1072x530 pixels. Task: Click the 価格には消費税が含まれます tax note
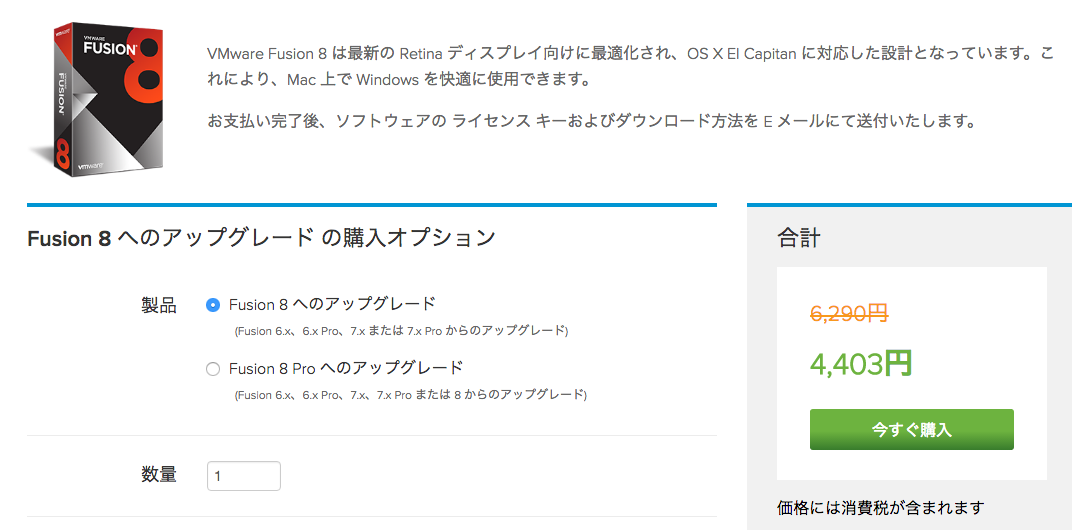tap(880, 507)
